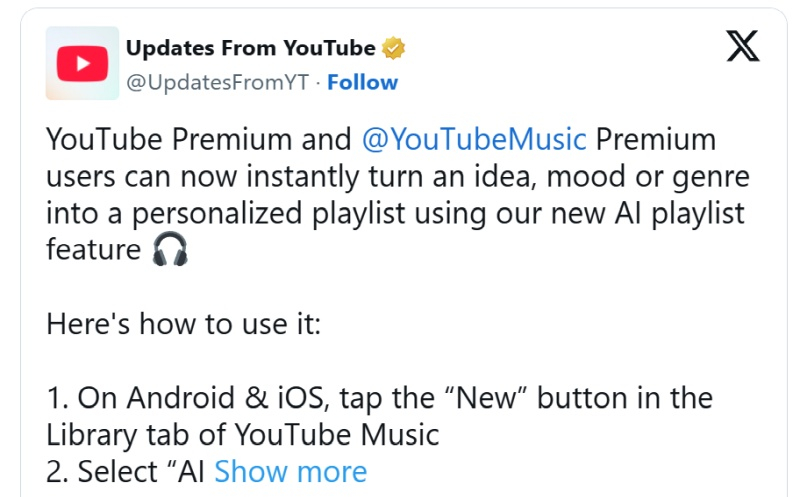Click the "Here's how to use it:" line
This screenshot has height=497, width=800.
[x=183, y=324]
